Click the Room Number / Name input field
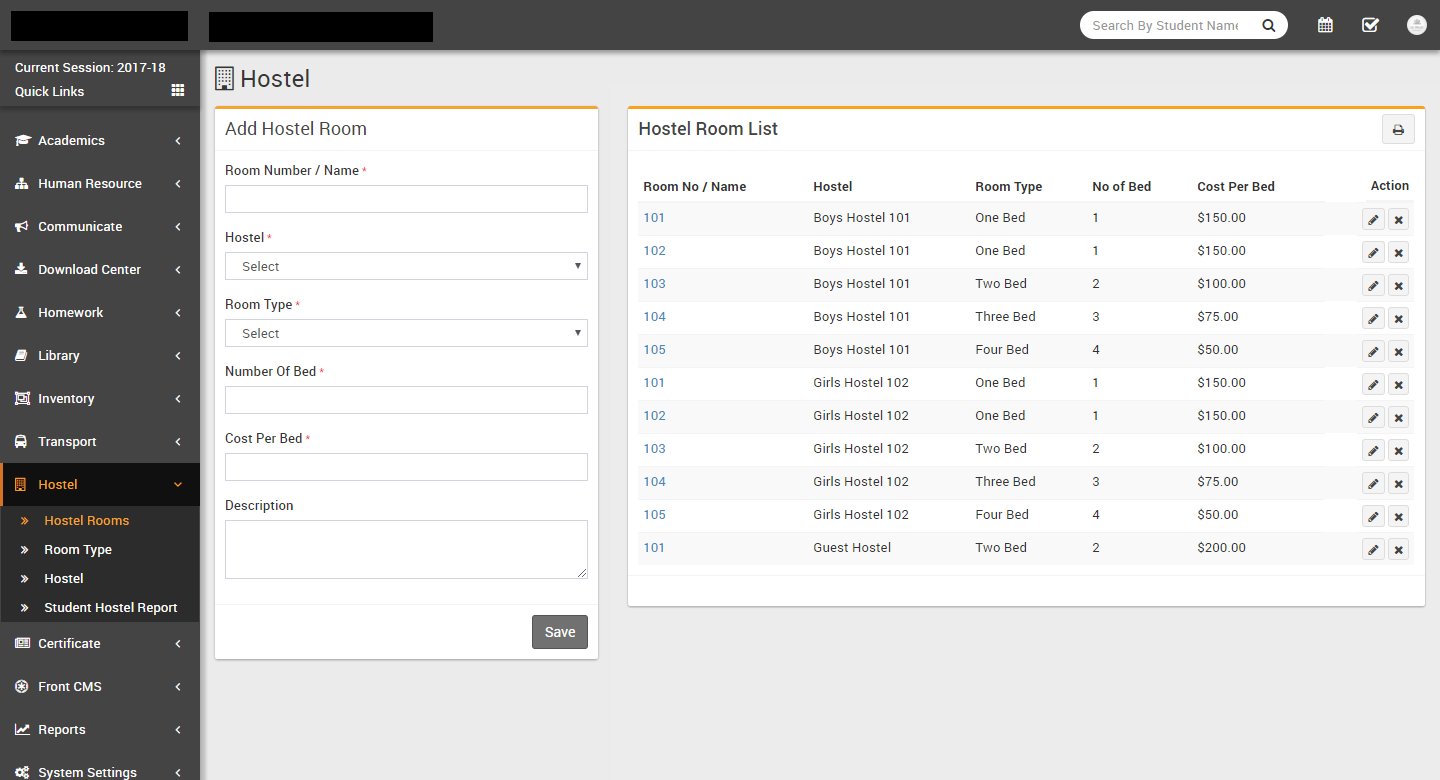Image resolution: width=1440 pixels, height=780 pixels. (406, 199)
